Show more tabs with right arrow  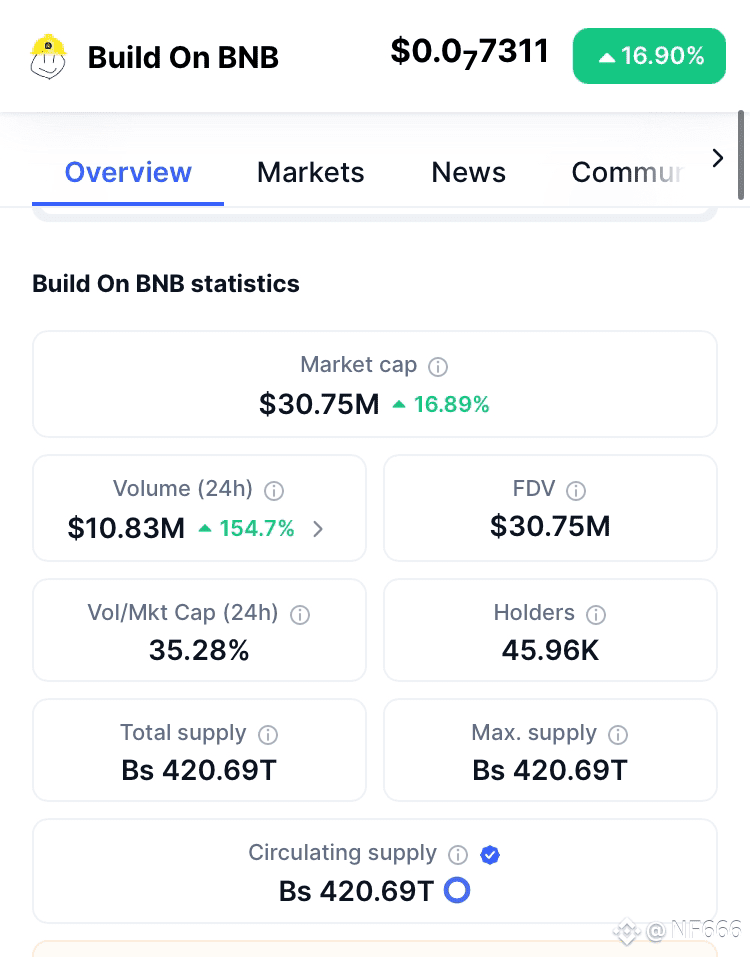718,158
